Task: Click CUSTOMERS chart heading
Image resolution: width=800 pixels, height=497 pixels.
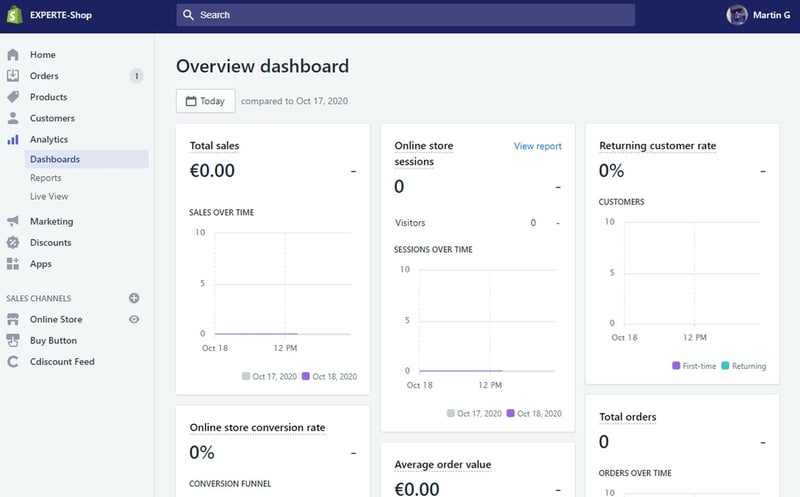Action: 621,202
